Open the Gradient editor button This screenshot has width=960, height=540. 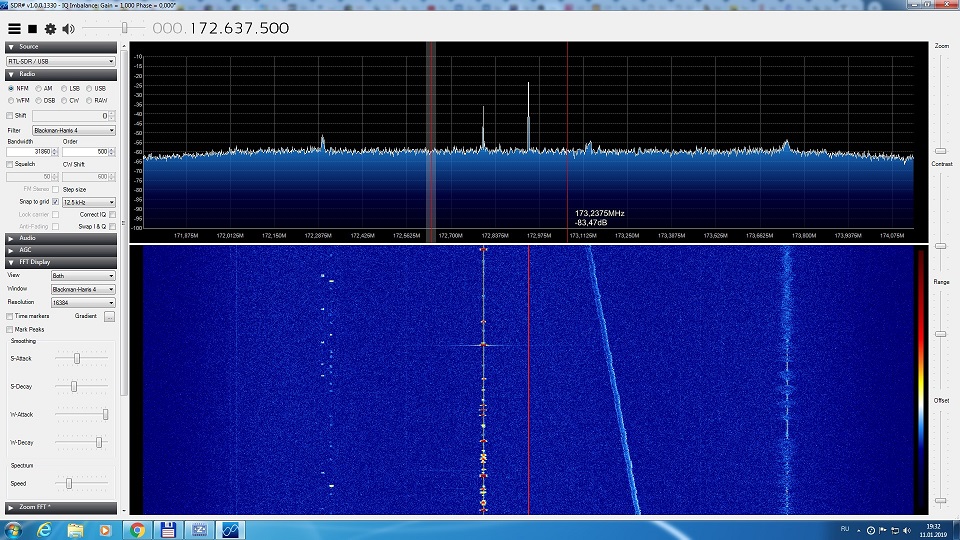point(109,317)
